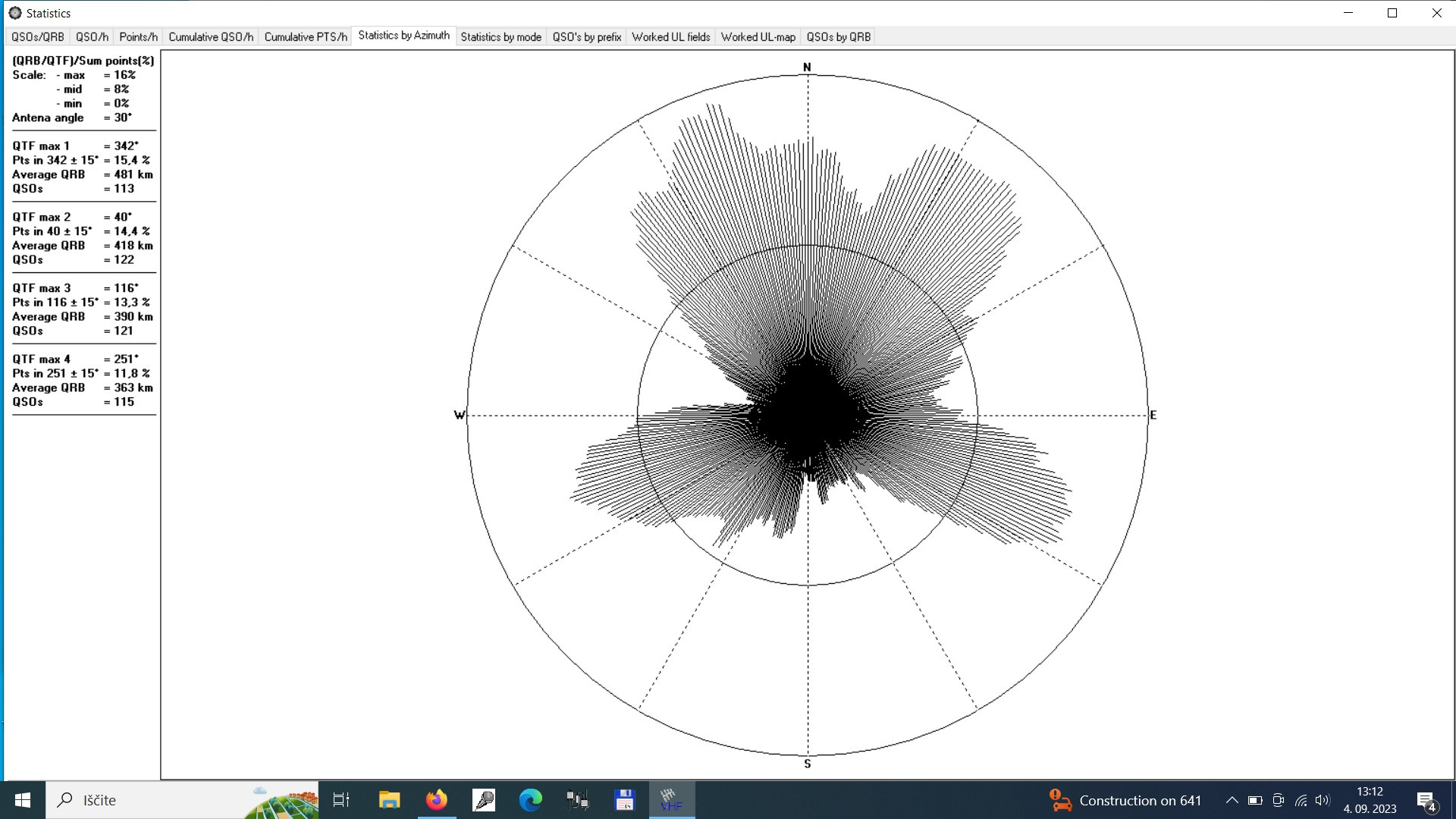Click the E compass label on the chart
The image size is (1456, 819).
[1153, 415]
